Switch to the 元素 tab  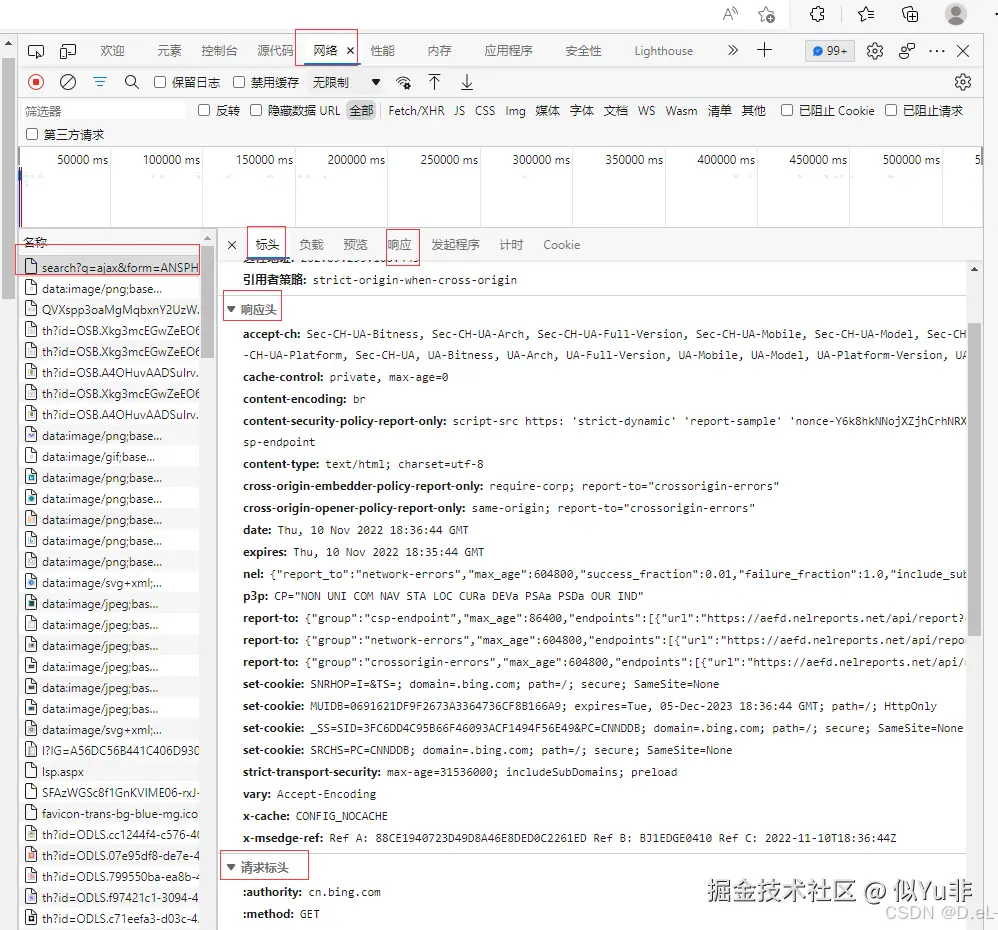click(x=169, y=51)
